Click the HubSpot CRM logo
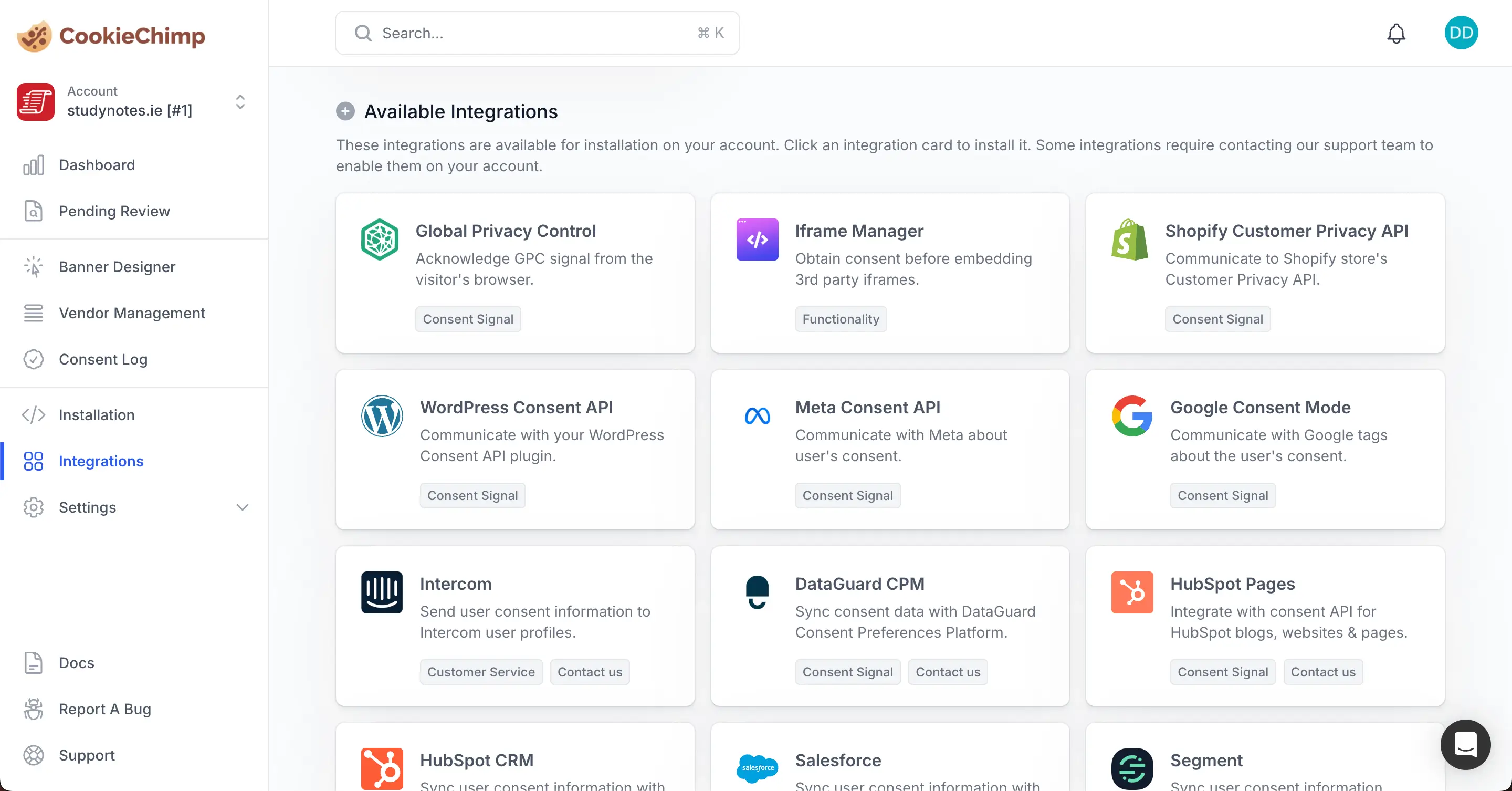1512x791 pixels. pos(382,768)
